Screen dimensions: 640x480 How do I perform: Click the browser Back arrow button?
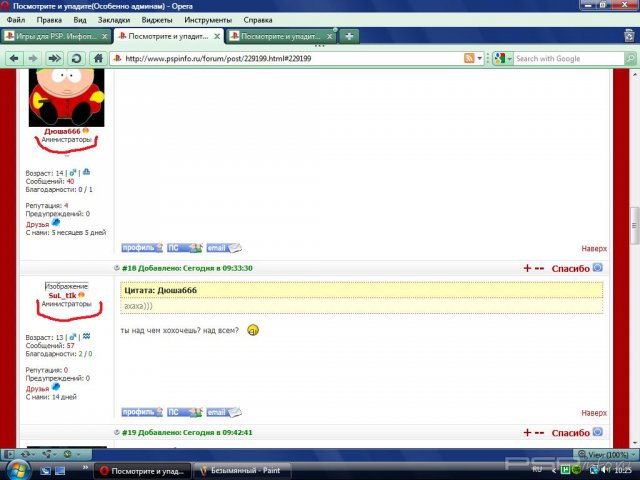pyautogui.click(x=14, y=59)
